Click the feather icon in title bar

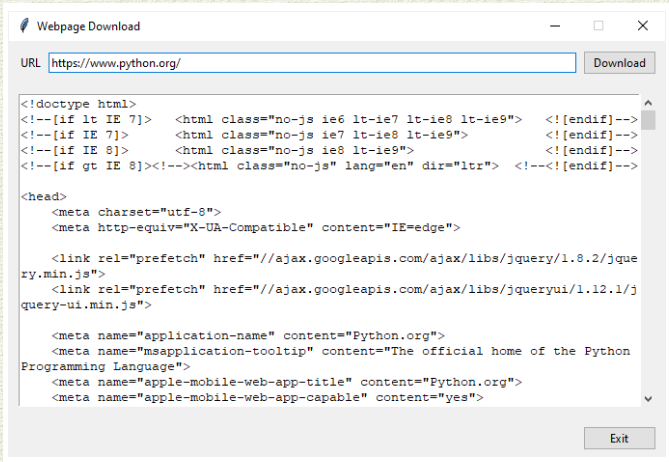tap(24, 26)
